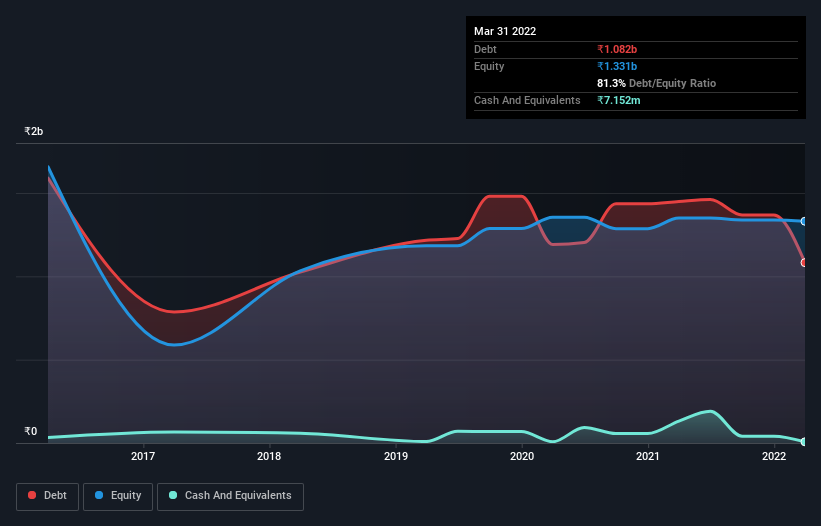Toggle the Debt series legend button

(x=47, y=496)
